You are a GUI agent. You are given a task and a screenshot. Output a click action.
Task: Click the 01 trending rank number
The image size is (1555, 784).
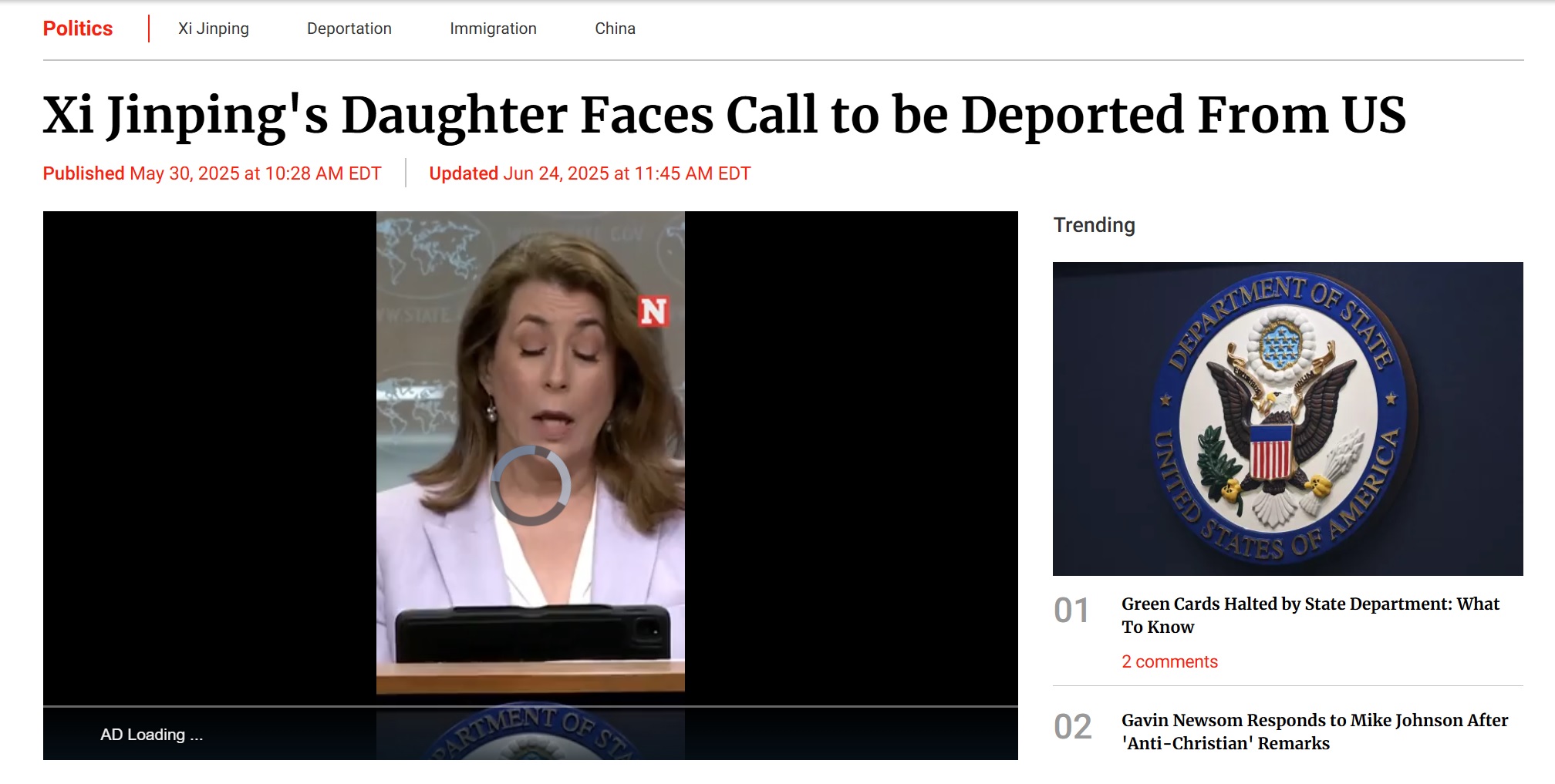pyautogui.click(x=1071, y=611)
